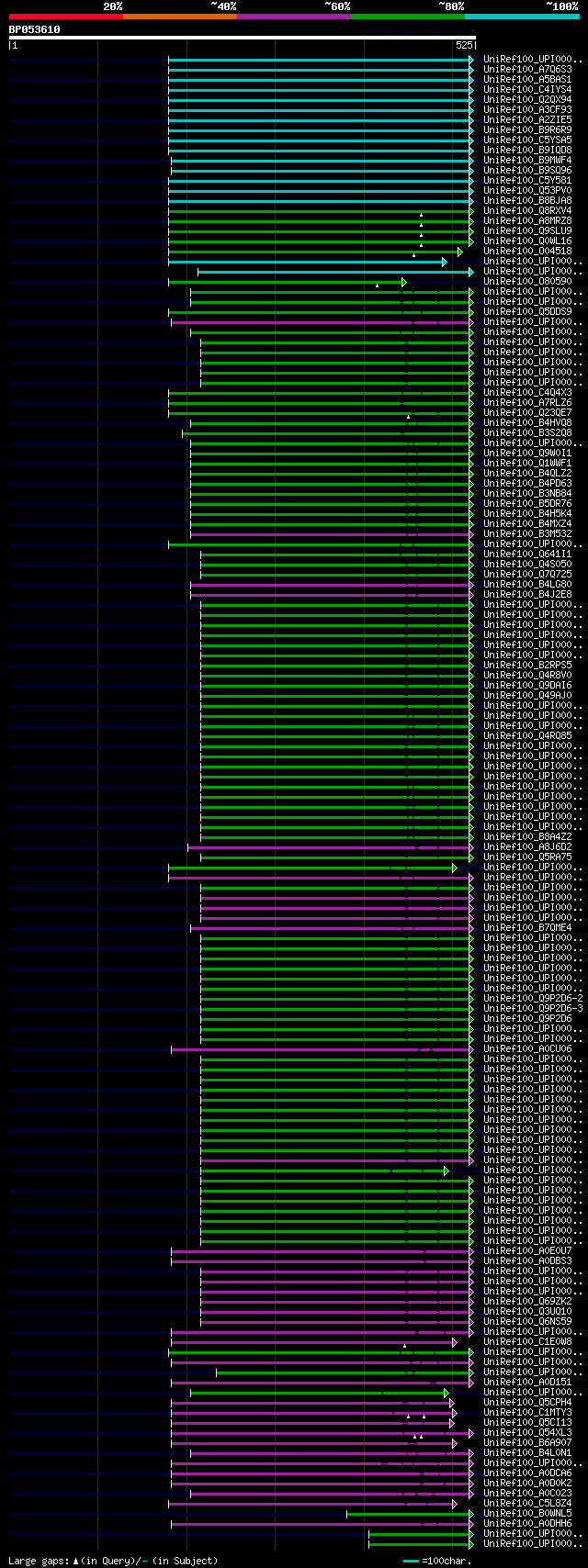Select label UniRef100_Q9P2D6-3

tap(533, 1008)
